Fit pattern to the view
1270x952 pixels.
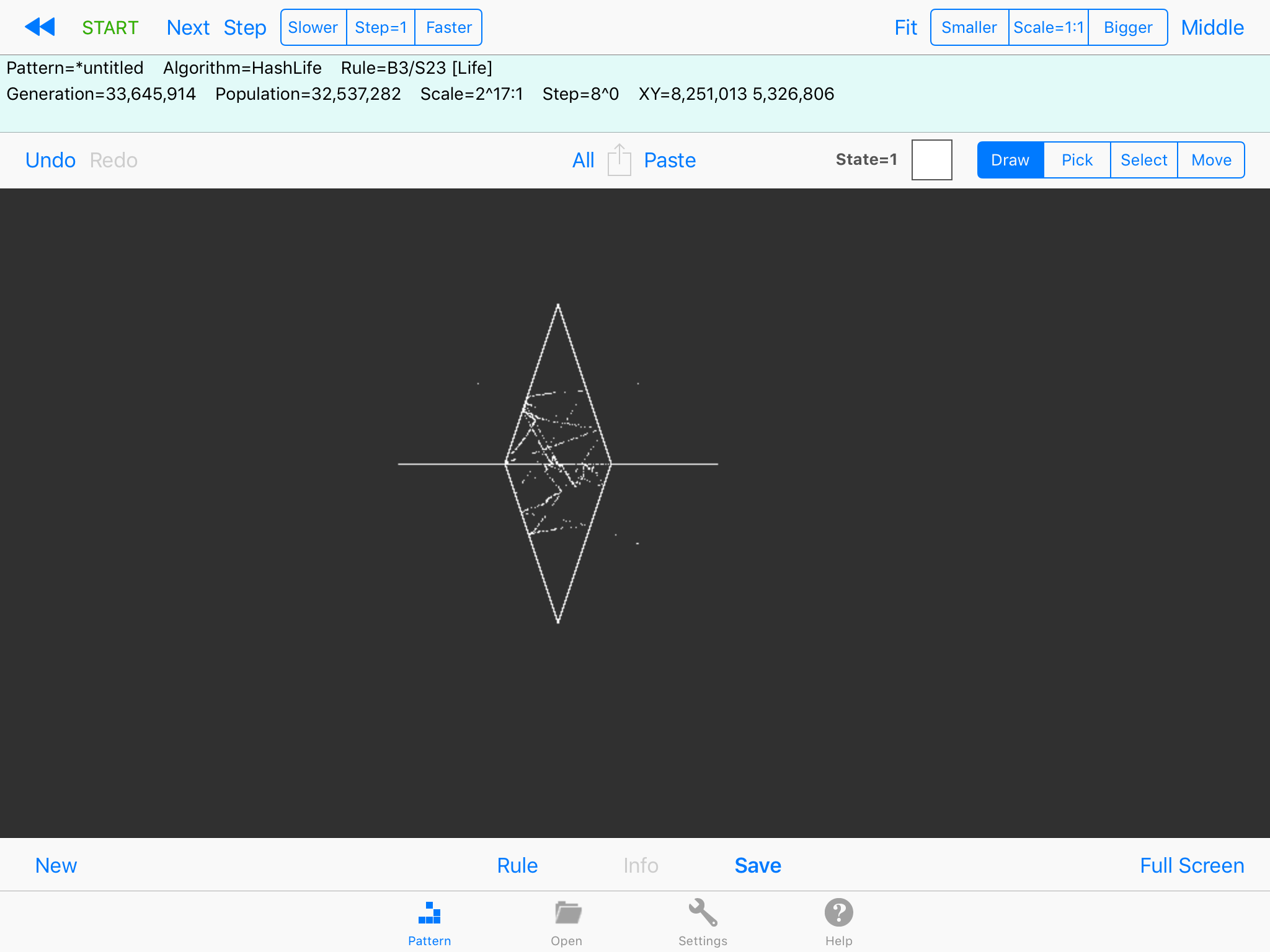(905, 27)
